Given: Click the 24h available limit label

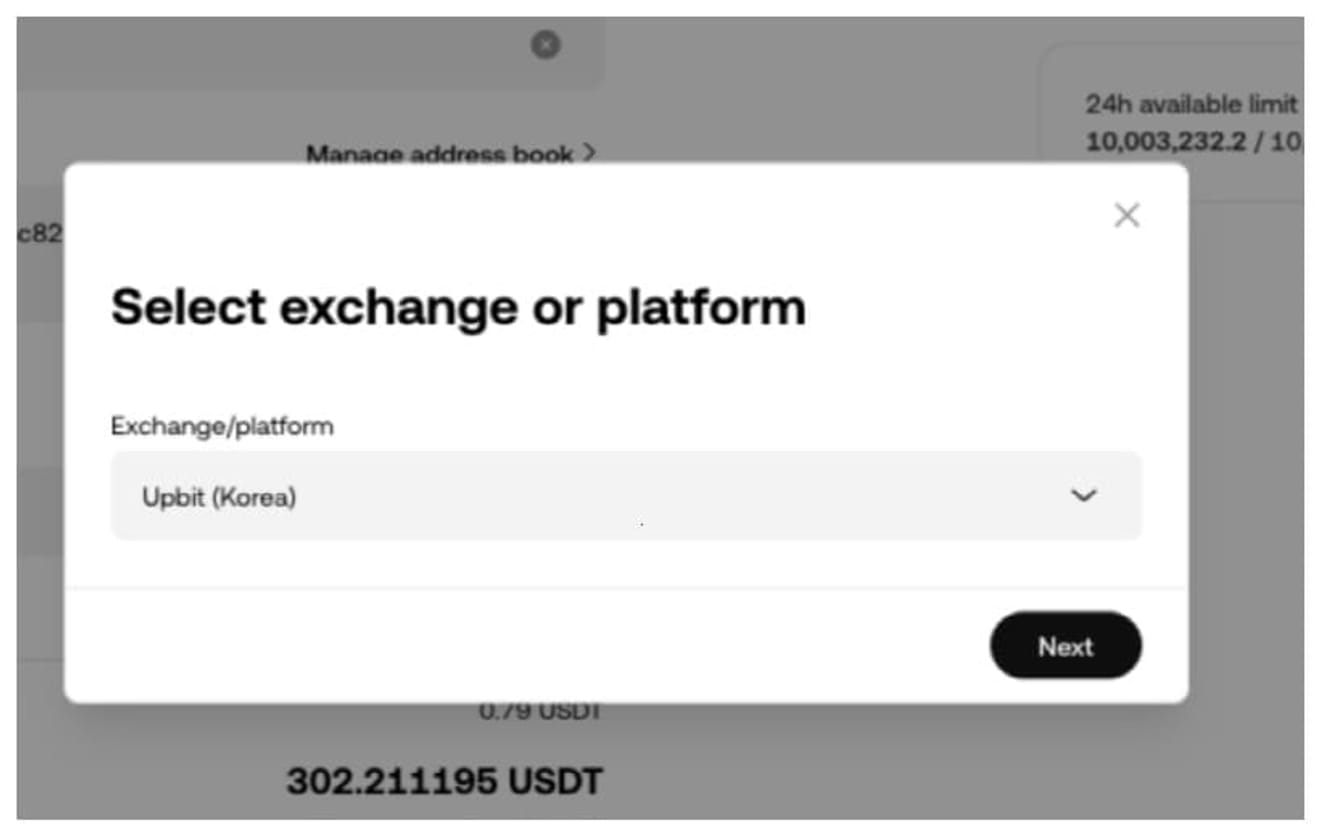Looking at the screenshot, I should click(1190, 104).
